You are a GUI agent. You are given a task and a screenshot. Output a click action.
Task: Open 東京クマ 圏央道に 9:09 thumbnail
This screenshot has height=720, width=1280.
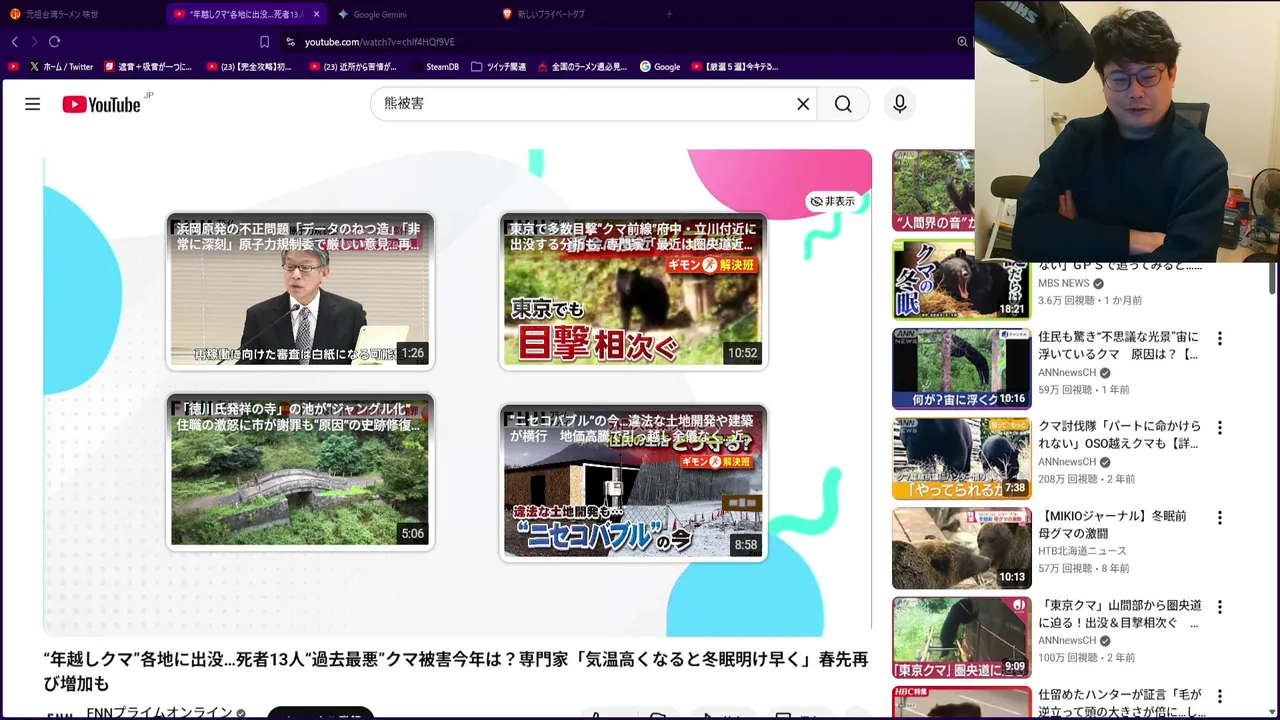[961, 637]
